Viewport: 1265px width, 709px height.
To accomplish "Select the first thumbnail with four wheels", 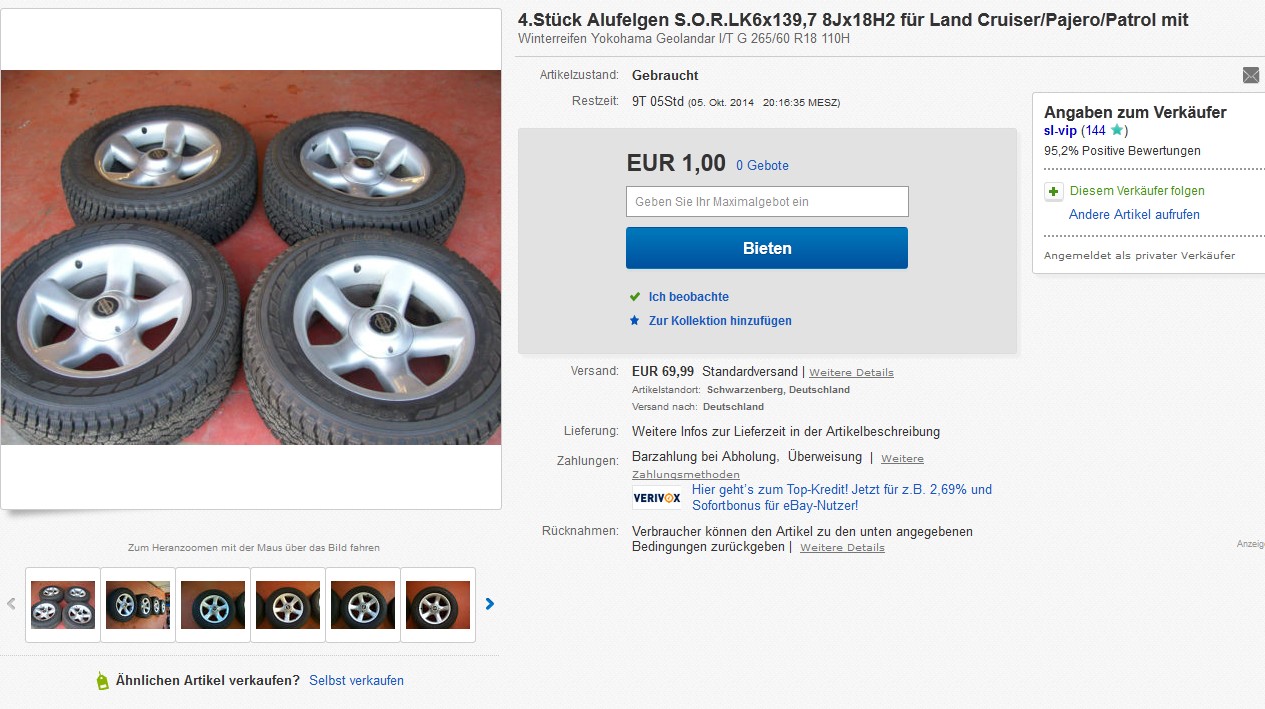I will click(63, 604).
